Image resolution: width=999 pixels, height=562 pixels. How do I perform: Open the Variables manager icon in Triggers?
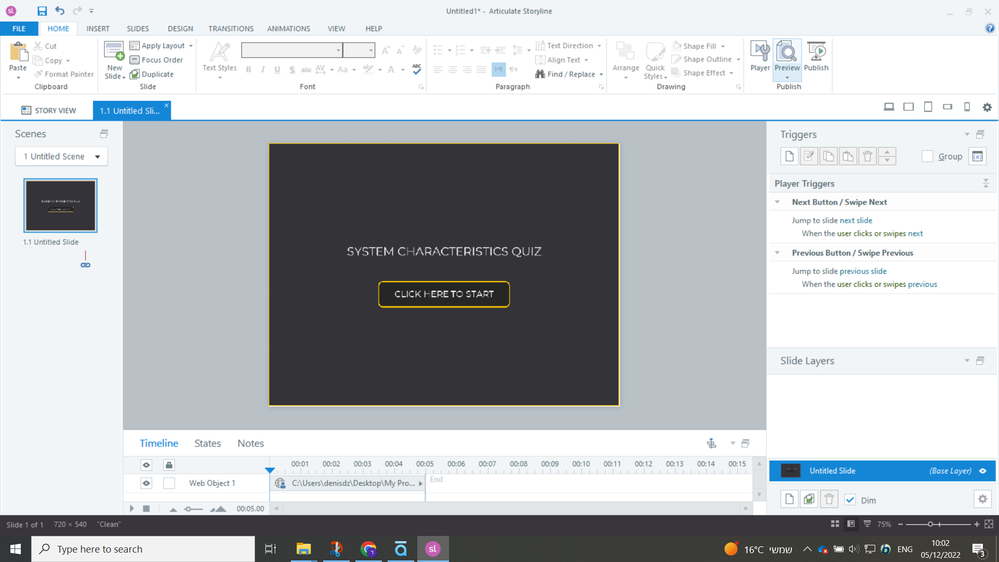977,157
